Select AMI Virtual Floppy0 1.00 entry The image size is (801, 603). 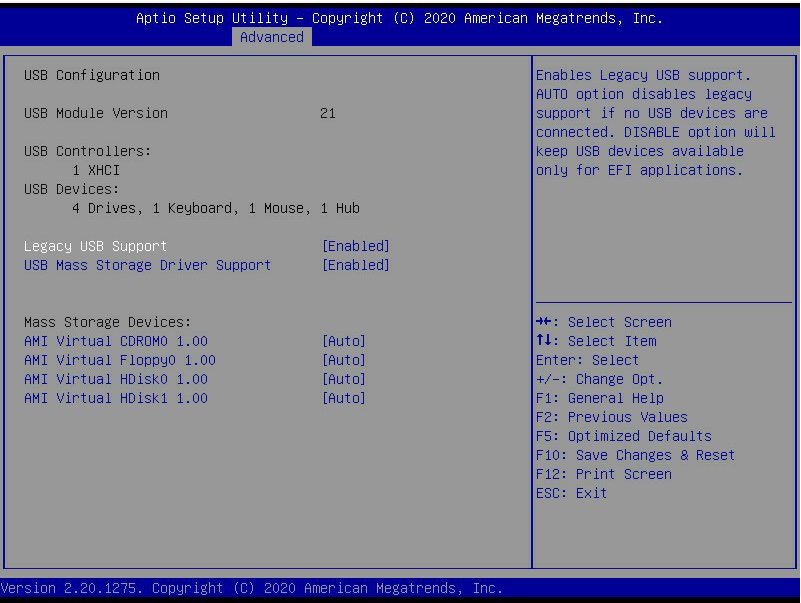click(120, 360)
